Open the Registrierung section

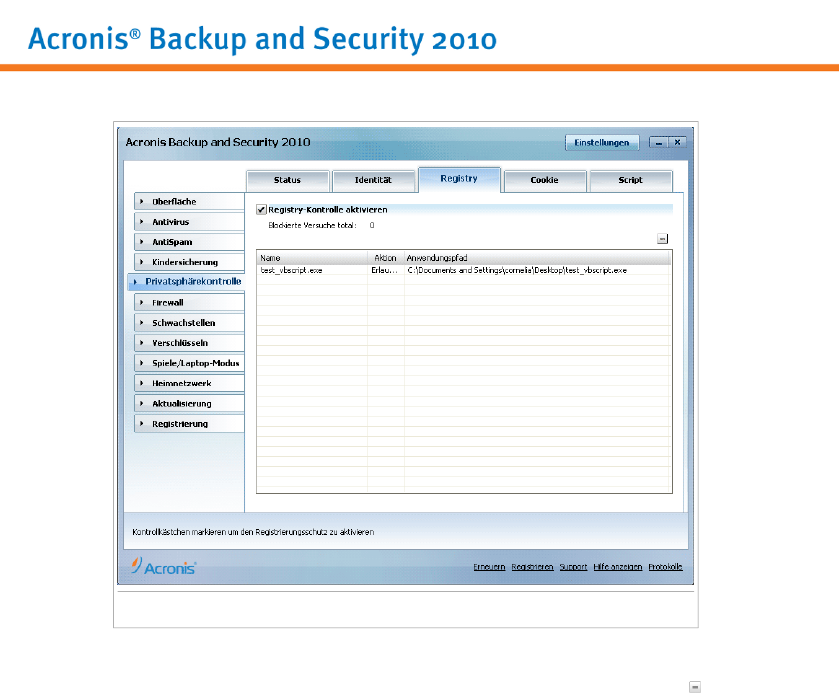(189, 424)
